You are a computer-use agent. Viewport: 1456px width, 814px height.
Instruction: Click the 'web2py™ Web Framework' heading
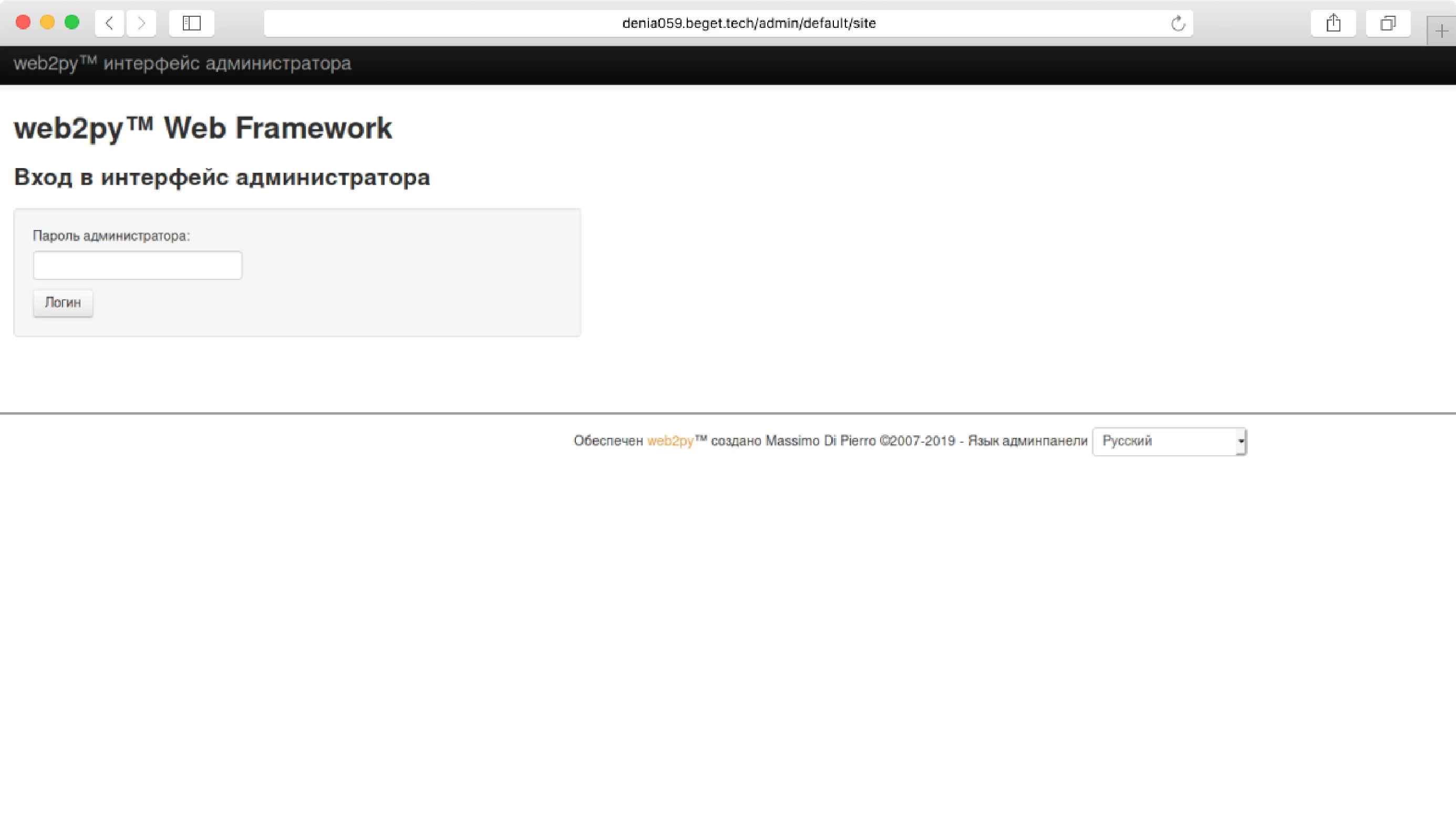[202, 128]
